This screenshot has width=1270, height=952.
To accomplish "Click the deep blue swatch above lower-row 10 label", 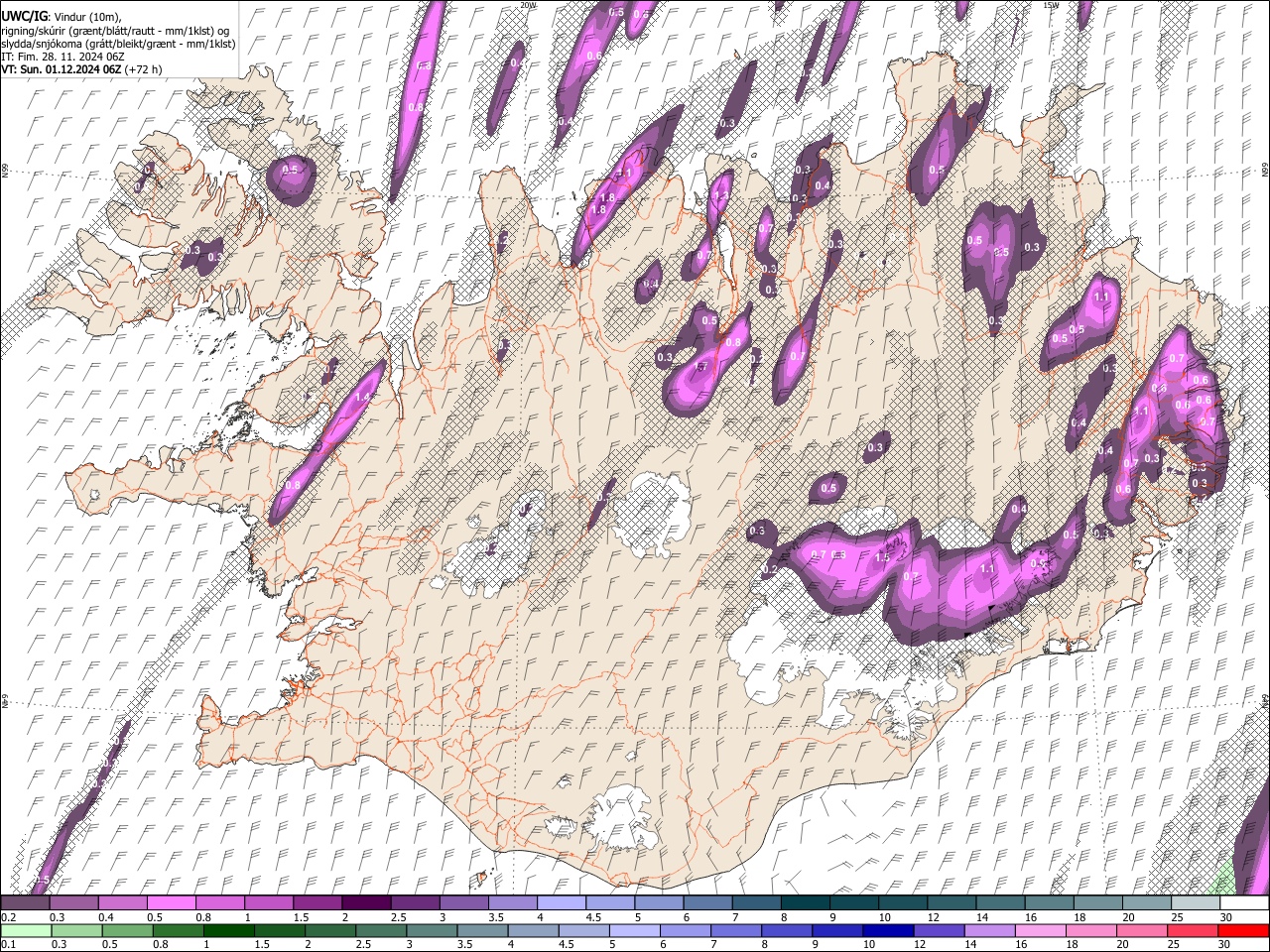I will pyautogui.click(x=888, y=930).
